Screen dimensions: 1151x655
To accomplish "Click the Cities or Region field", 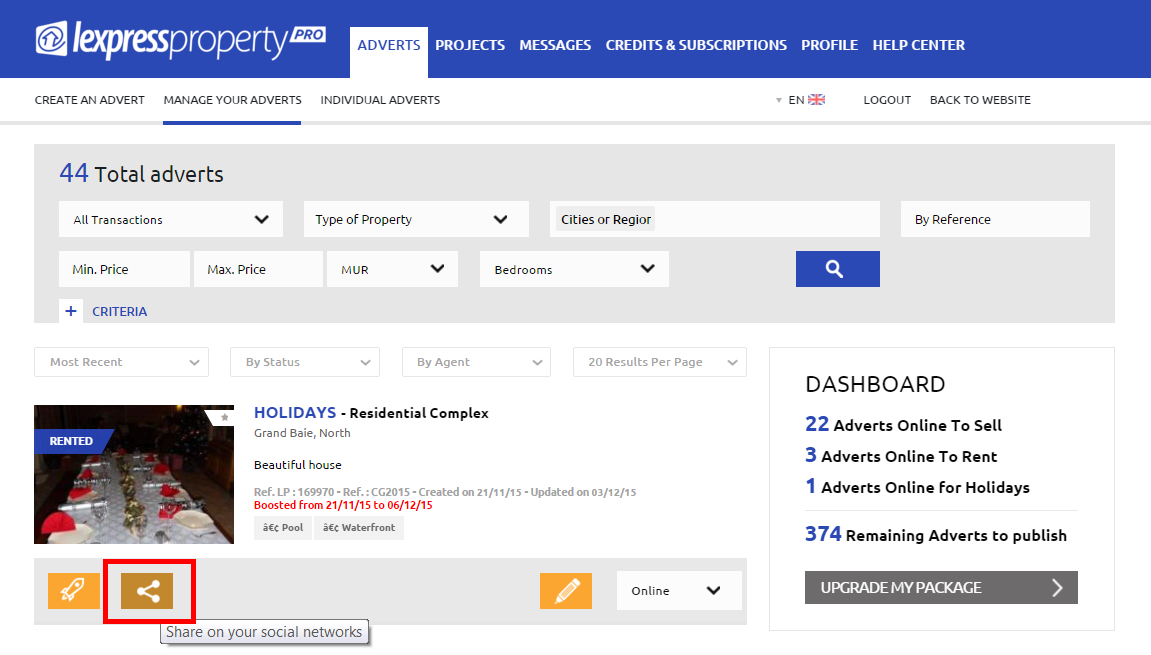I will point(715,220).
